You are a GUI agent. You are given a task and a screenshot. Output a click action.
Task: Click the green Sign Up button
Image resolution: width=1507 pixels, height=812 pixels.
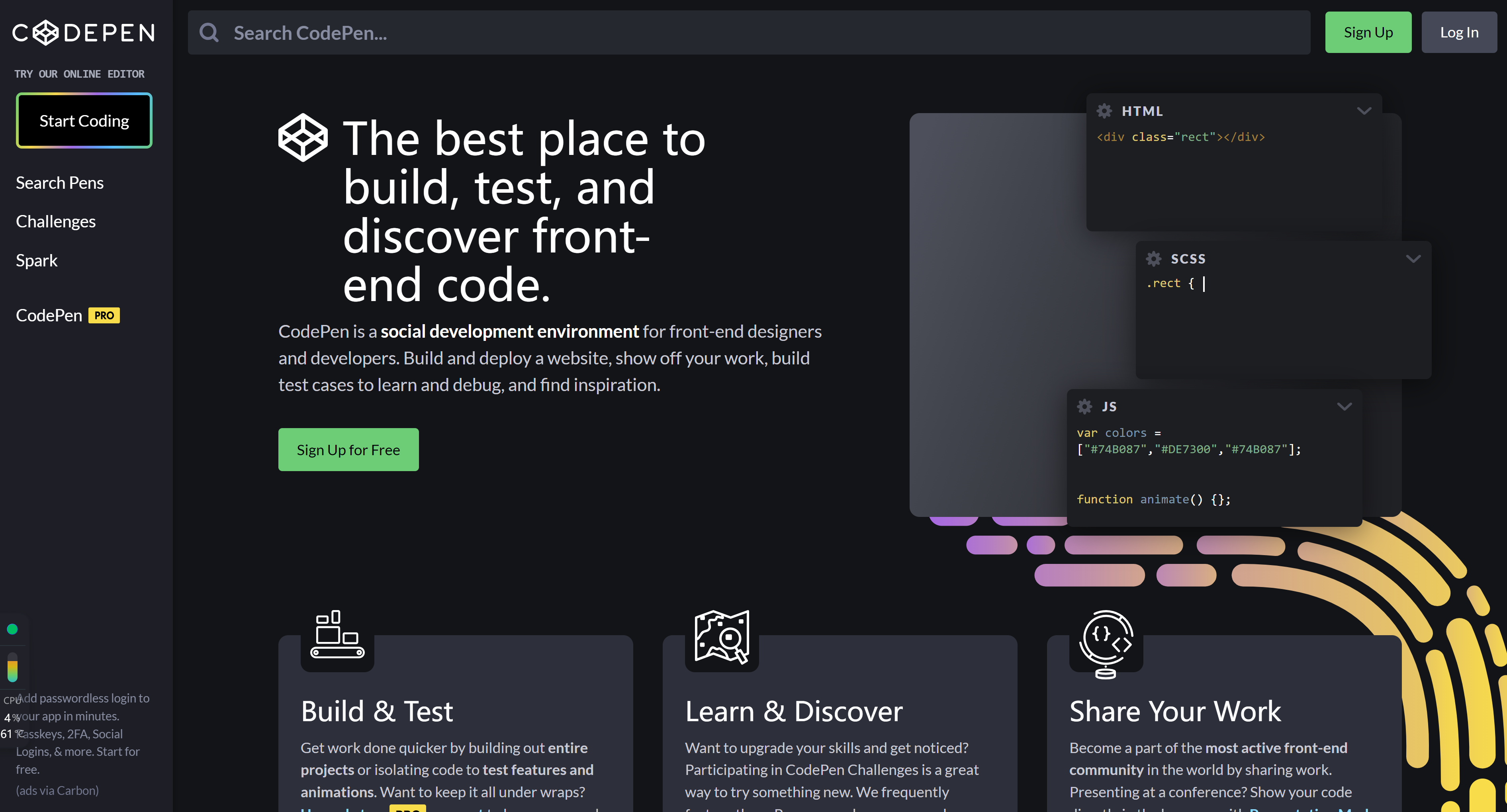point(1368,33)
